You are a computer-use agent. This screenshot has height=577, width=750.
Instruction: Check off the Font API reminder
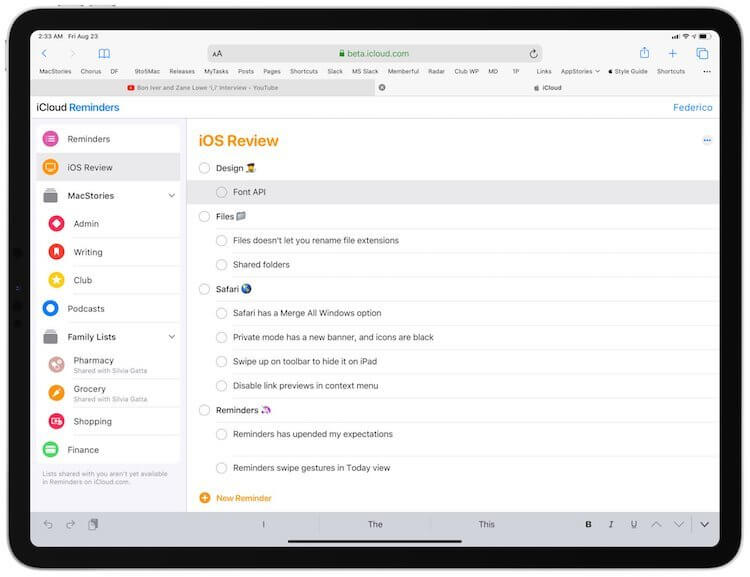pyautogui.click(x=221, y=192)
